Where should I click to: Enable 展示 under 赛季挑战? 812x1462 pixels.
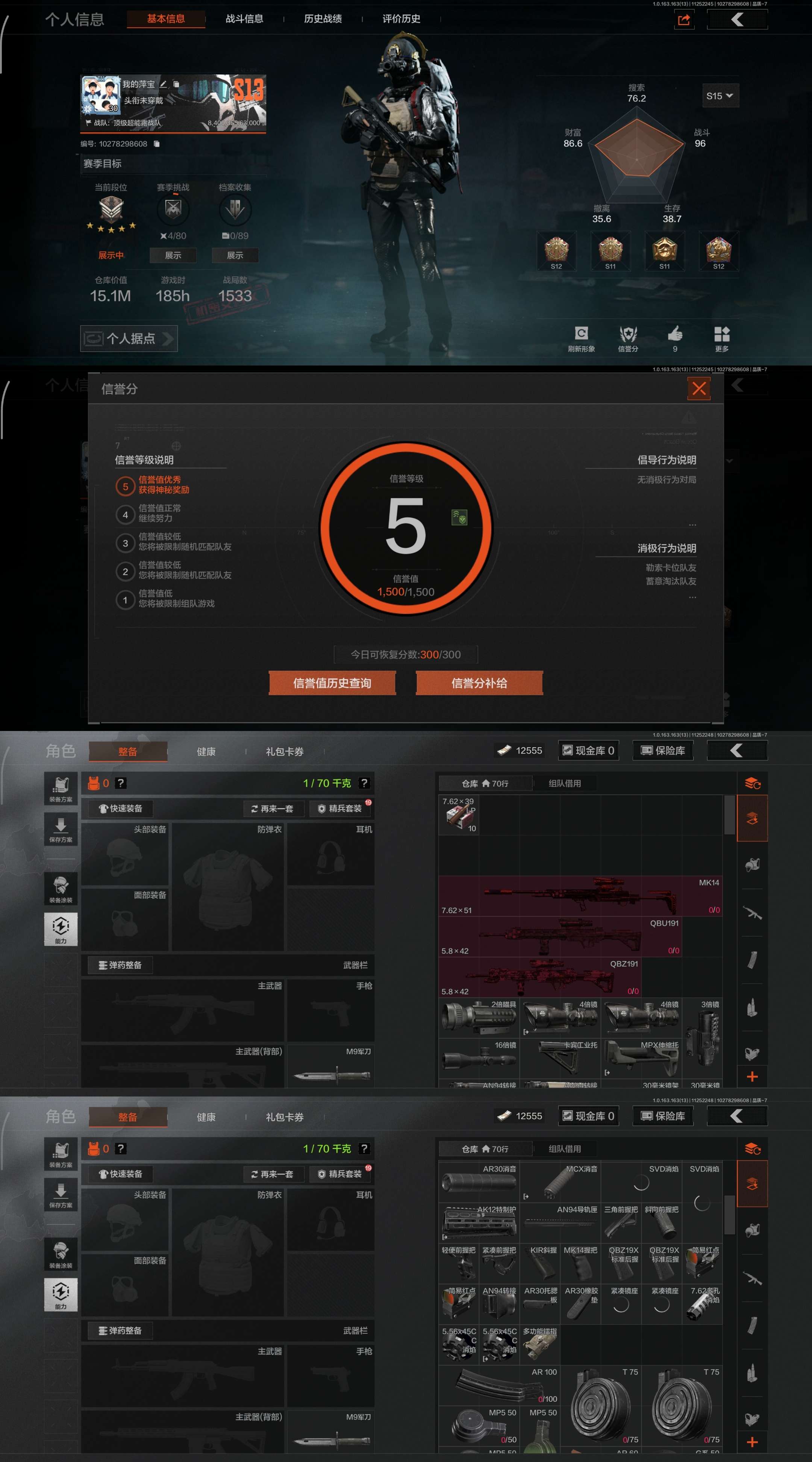(173, 255)
